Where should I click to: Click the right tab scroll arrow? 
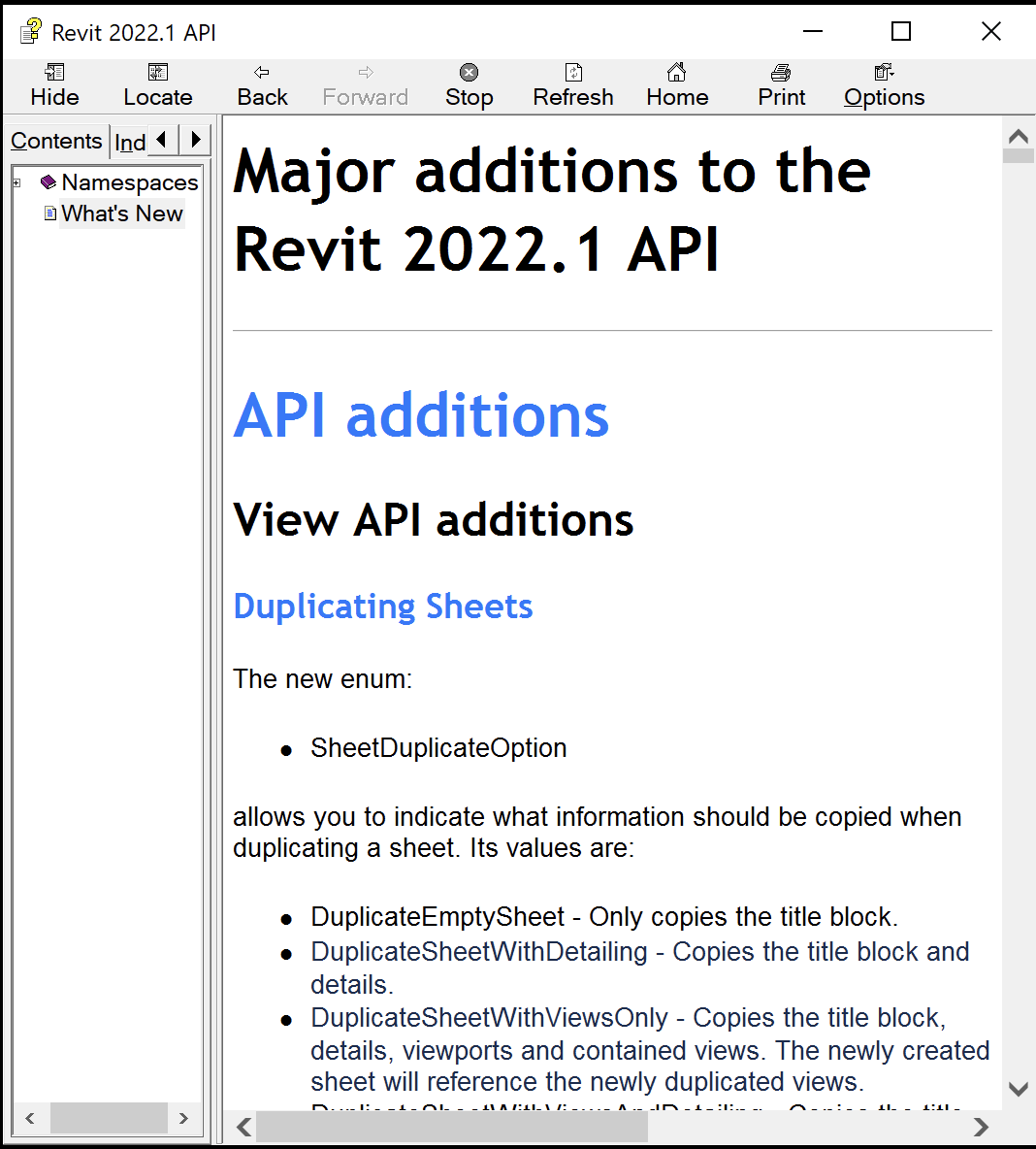(x=194, y=140)
